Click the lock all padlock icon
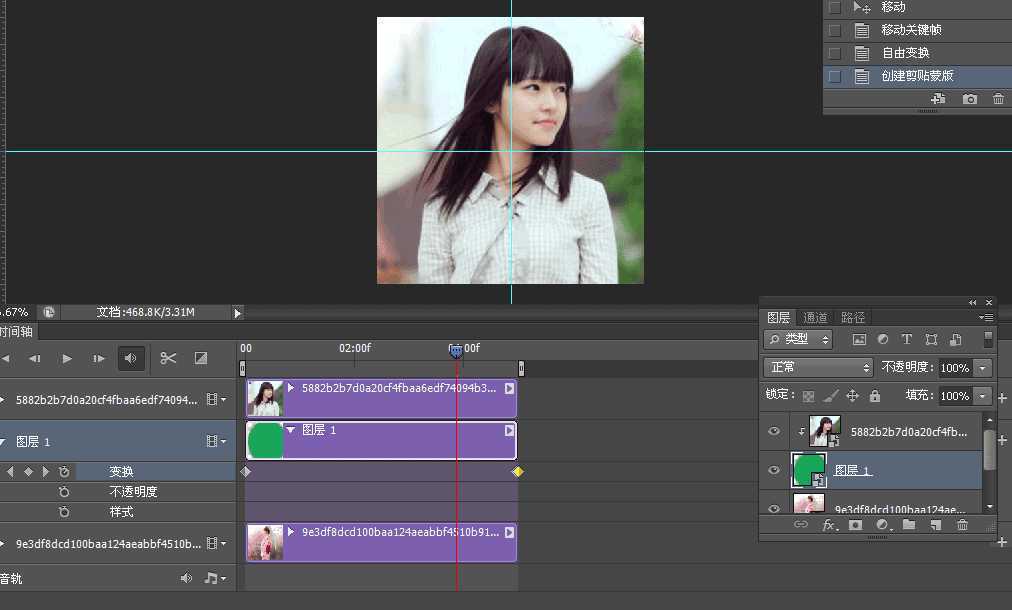The width and height of the screenshot is (1012, 610). 875,396
